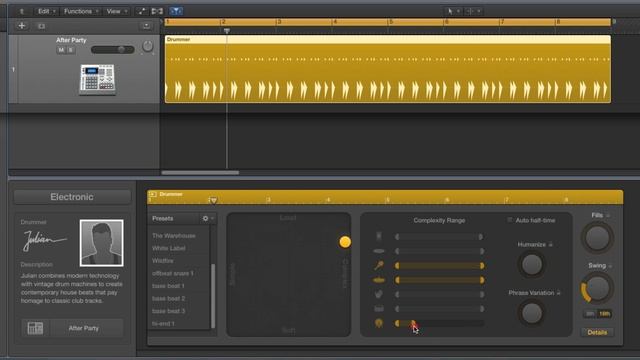Image resolution: width=640 pixels, height=360 pixels.
Task: Toggle the Flex icon in the toolbar
Action: pyautogui.click(x=157, y=11)
